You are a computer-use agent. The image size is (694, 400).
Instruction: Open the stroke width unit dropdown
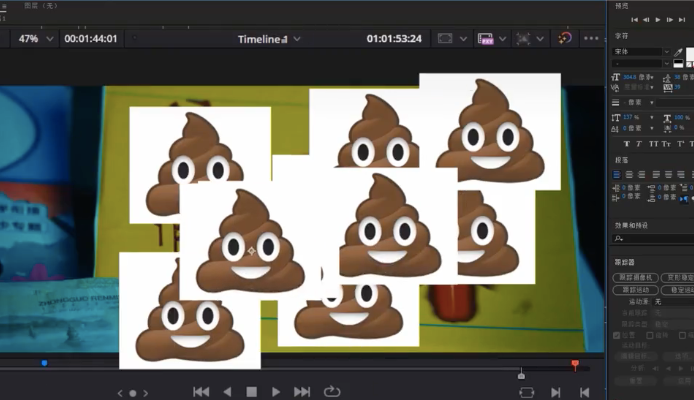(652, 103)
